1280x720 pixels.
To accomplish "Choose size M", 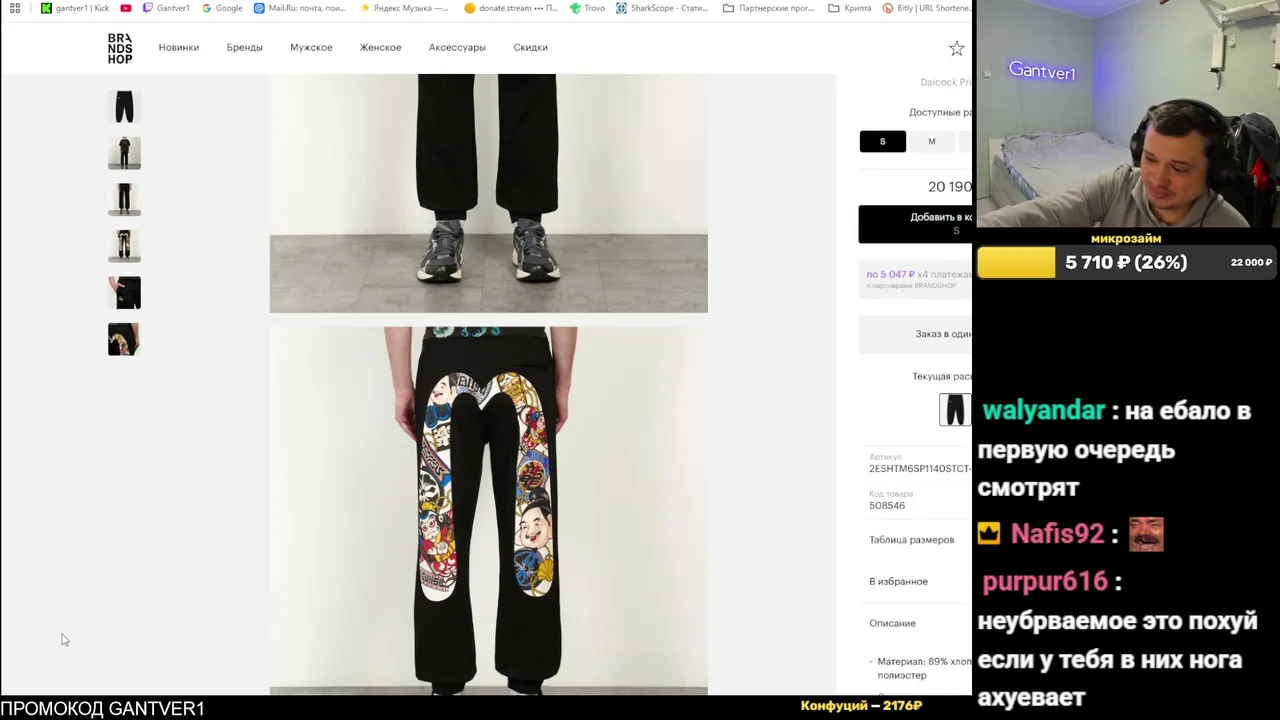I will (932, 141).
